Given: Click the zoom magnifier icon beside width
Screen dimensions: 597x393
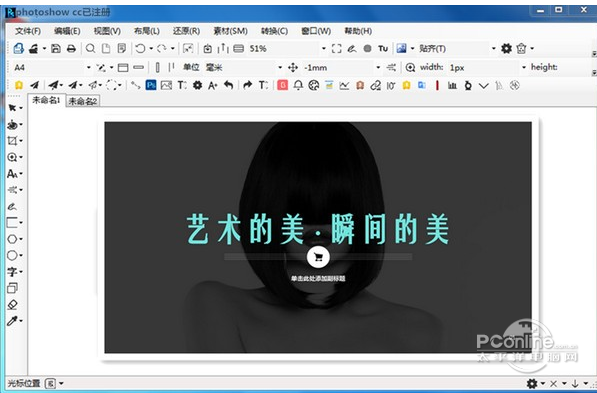Looking at the screenshot, I should (410, 67).
